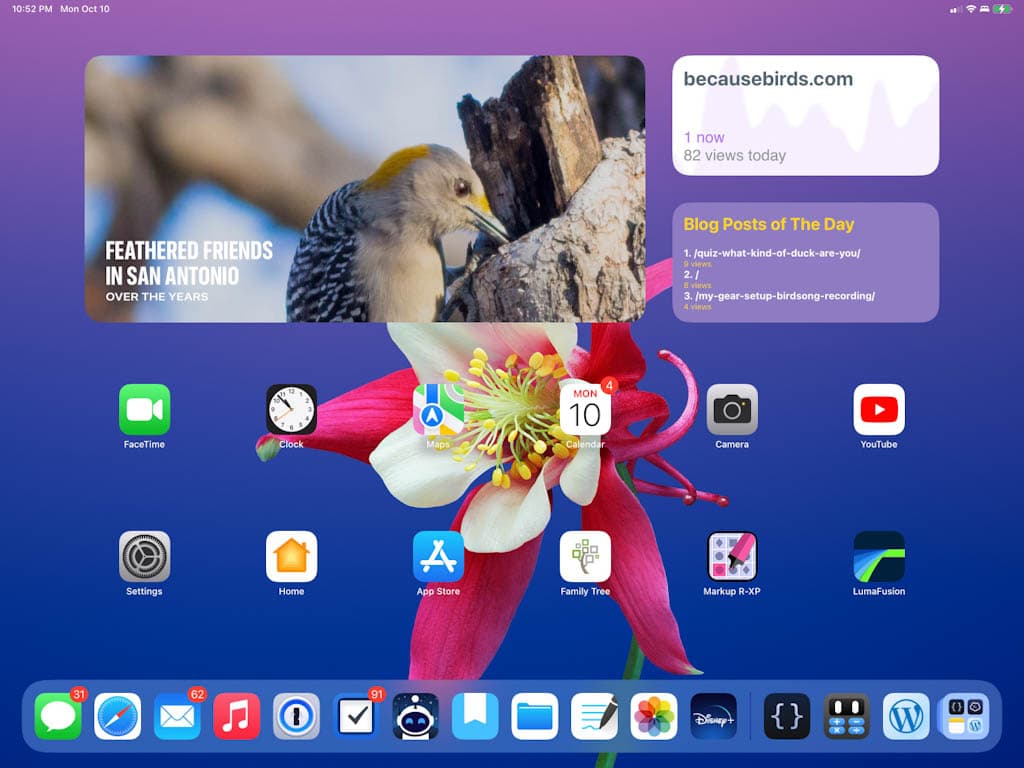Image resolution: width=1024 pixels, height=768 pixels.
Task: Tap the quiz-what-kind-of-duck-are-you entry
Action: tap(772, 253)
